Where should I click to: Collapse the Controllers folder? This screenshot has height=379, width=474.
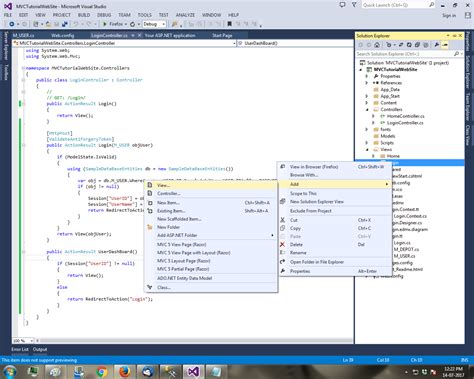point(367,109)
